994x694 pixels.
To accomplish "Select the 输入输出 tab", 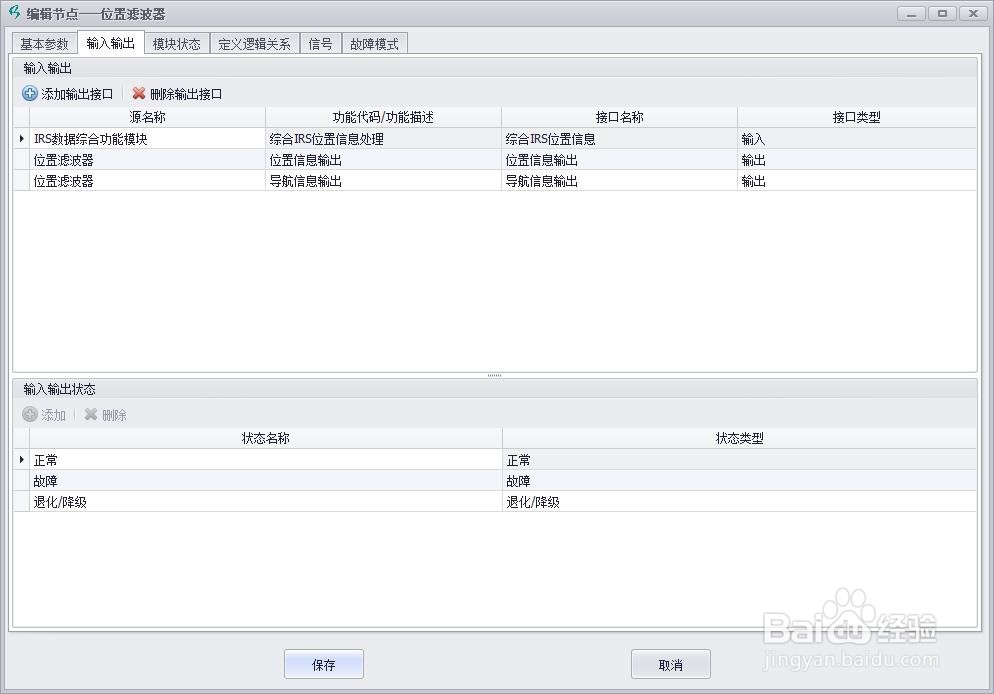I will (110, 43).
